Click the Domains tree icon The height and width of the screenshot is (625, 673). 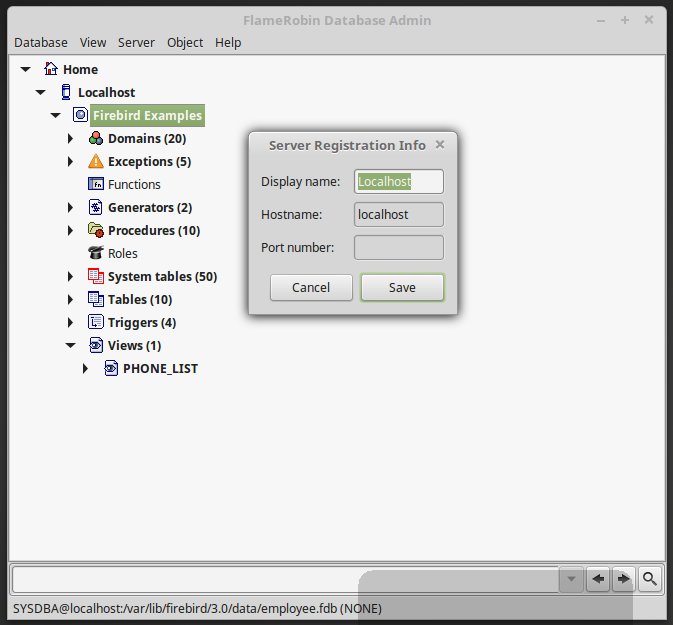(96, 139)
